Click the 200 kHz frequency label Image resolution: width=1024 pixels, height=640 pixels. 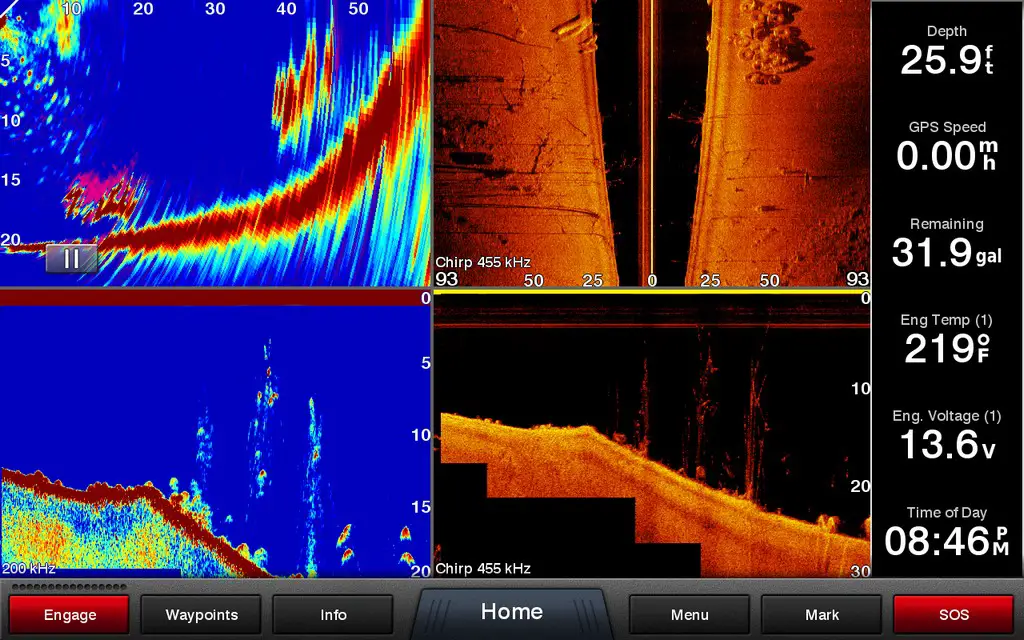coord(28,568)
